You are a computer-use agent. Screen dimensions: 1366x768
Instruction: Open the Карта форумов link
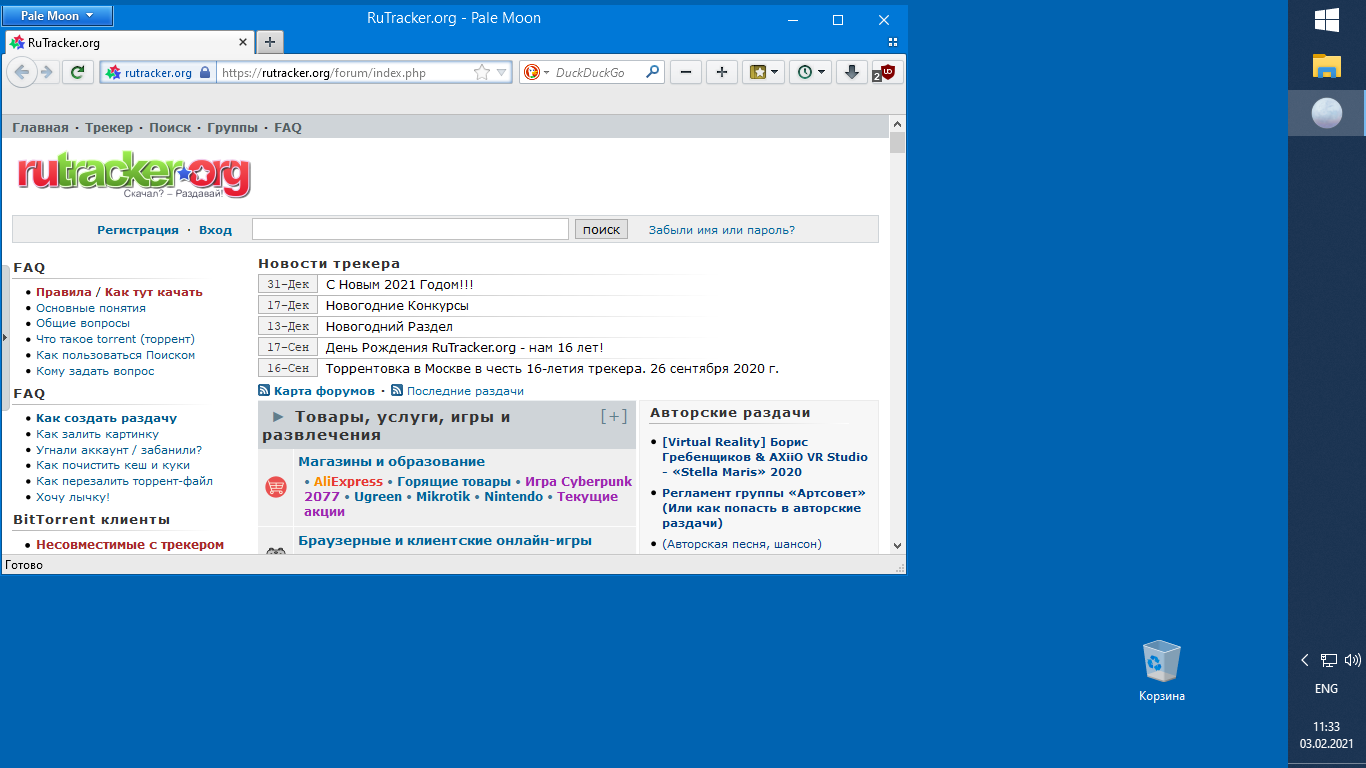pyautogui.click(x=324, y=391)
